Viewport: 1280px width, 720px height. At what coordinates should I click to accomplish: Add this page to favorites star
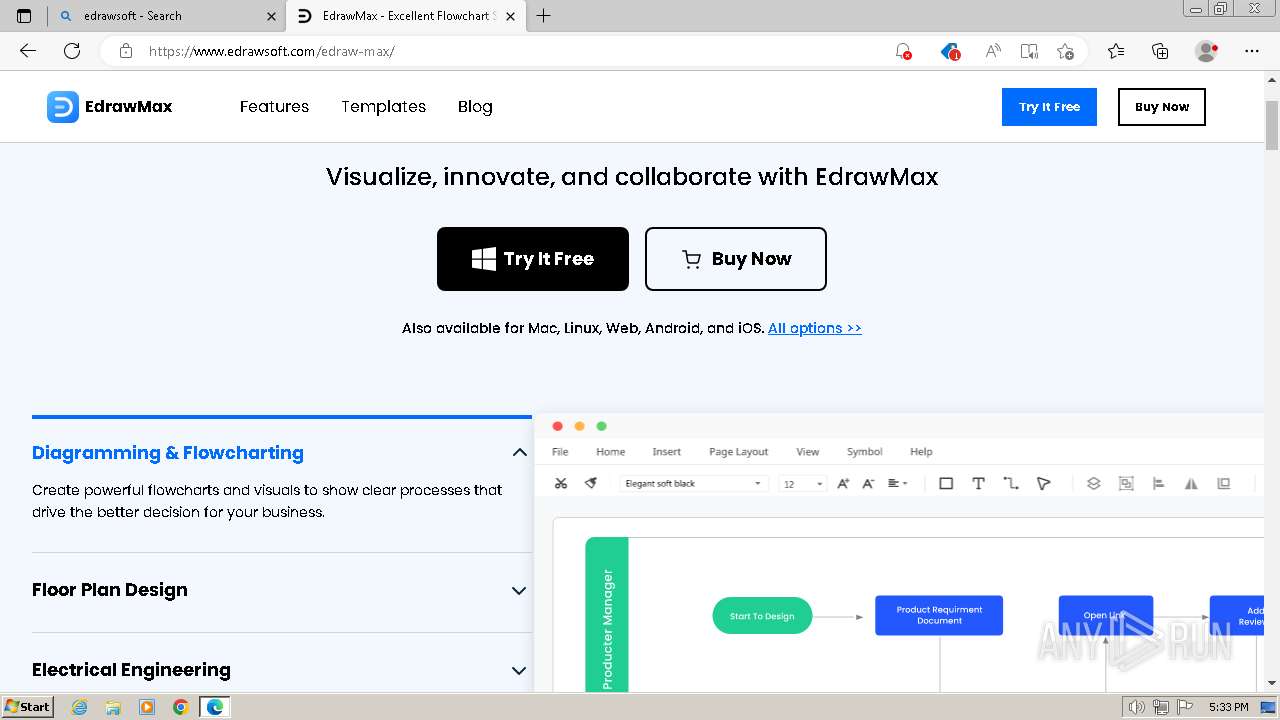click(1066, 51)
